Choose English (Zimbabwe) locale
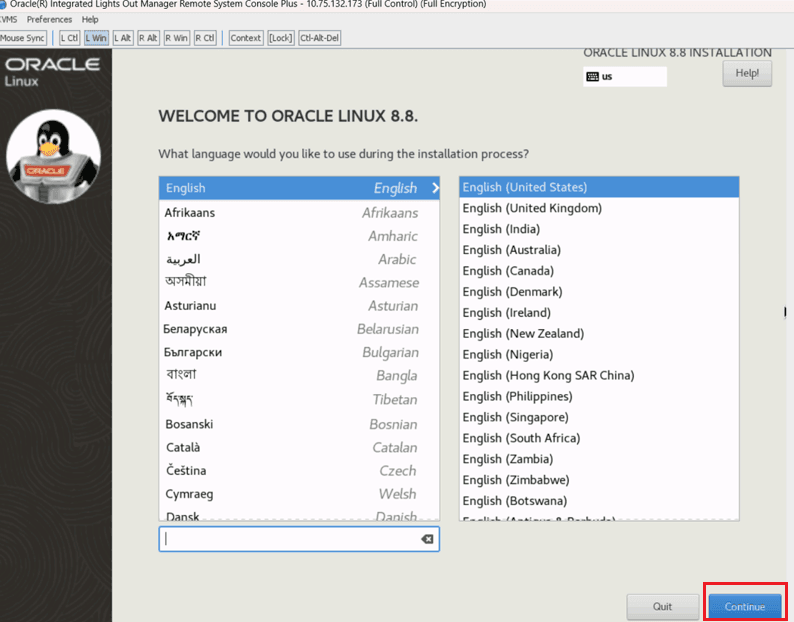 pos(599,480)
